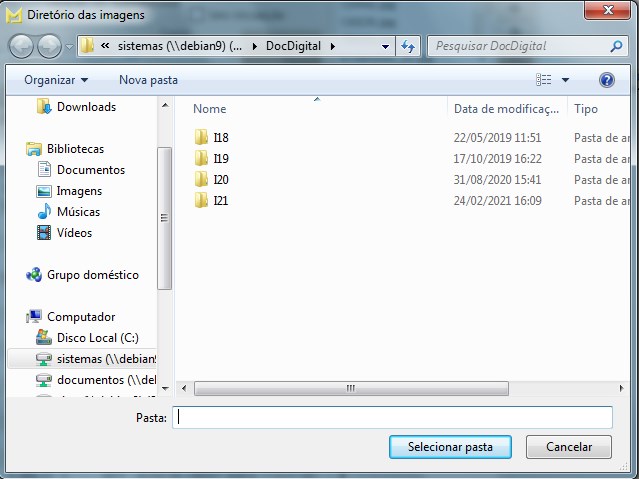Screen dimensions: 639x479
Task: Open the Músicas library
Action: [x=78, y=212]
